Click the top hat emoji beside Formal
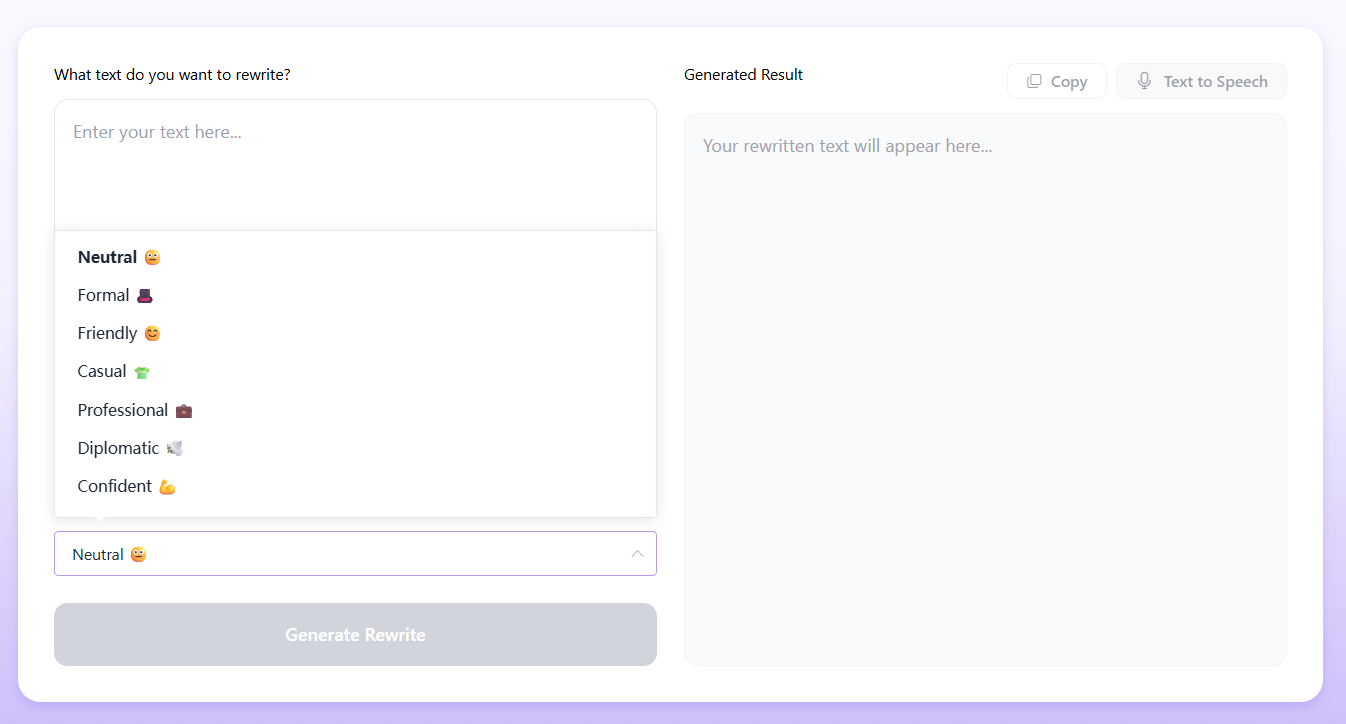The image size is (1346, 724). pos(145,295)
